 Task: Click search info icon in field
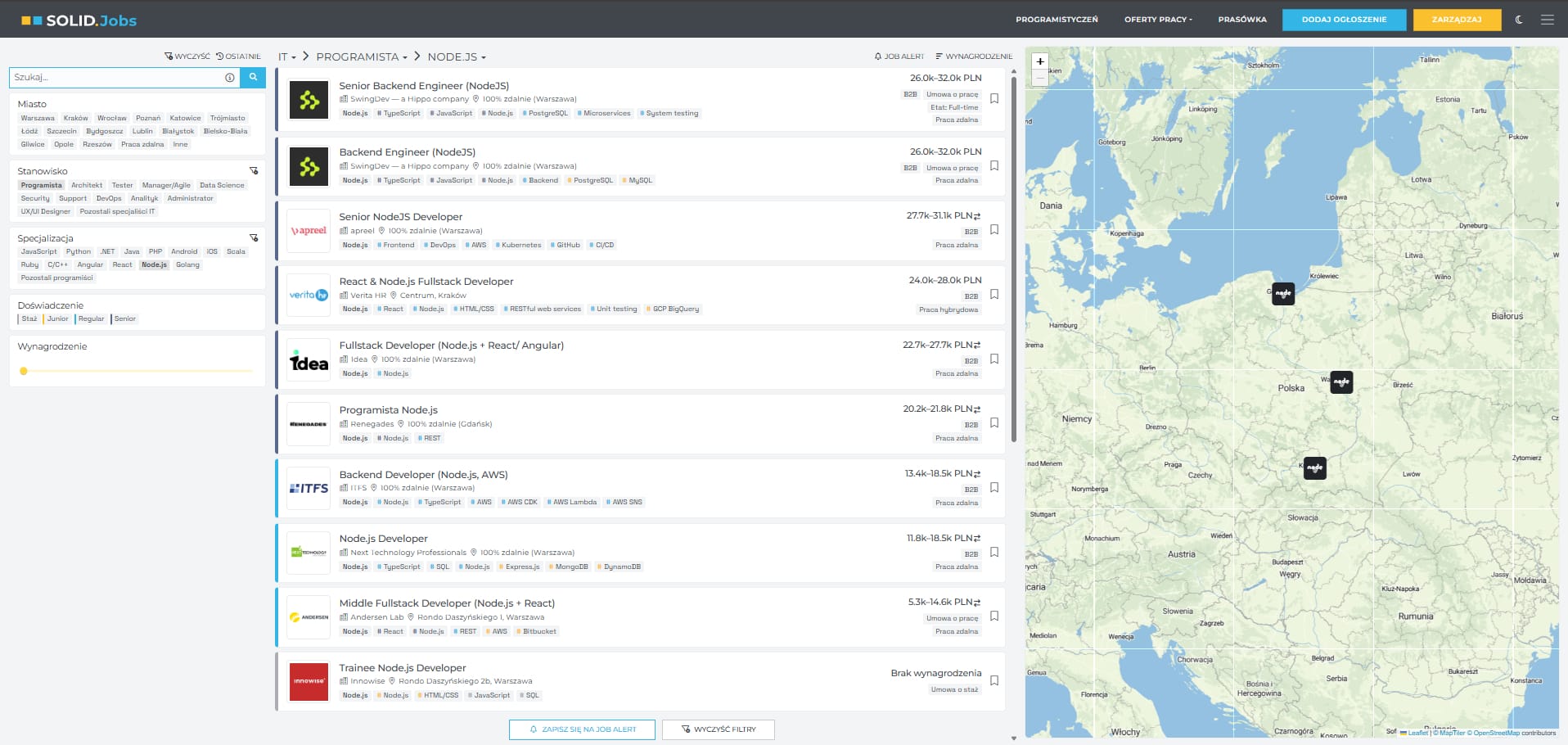[230, 78]
